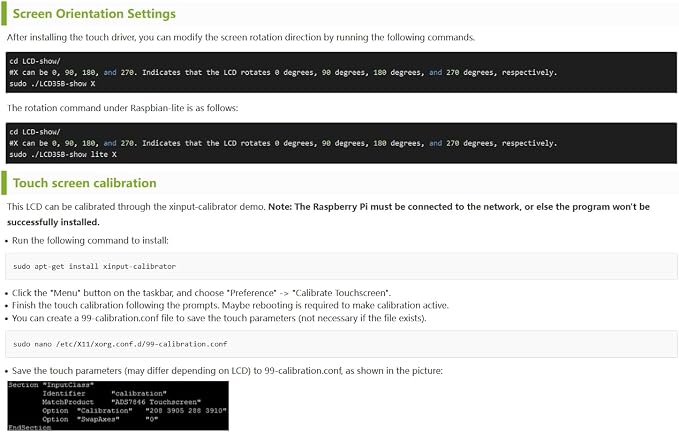This screenshot has height=432, width=679.
Task: Click the green bar beside Touch screen calibration
Action: point(4,183)
